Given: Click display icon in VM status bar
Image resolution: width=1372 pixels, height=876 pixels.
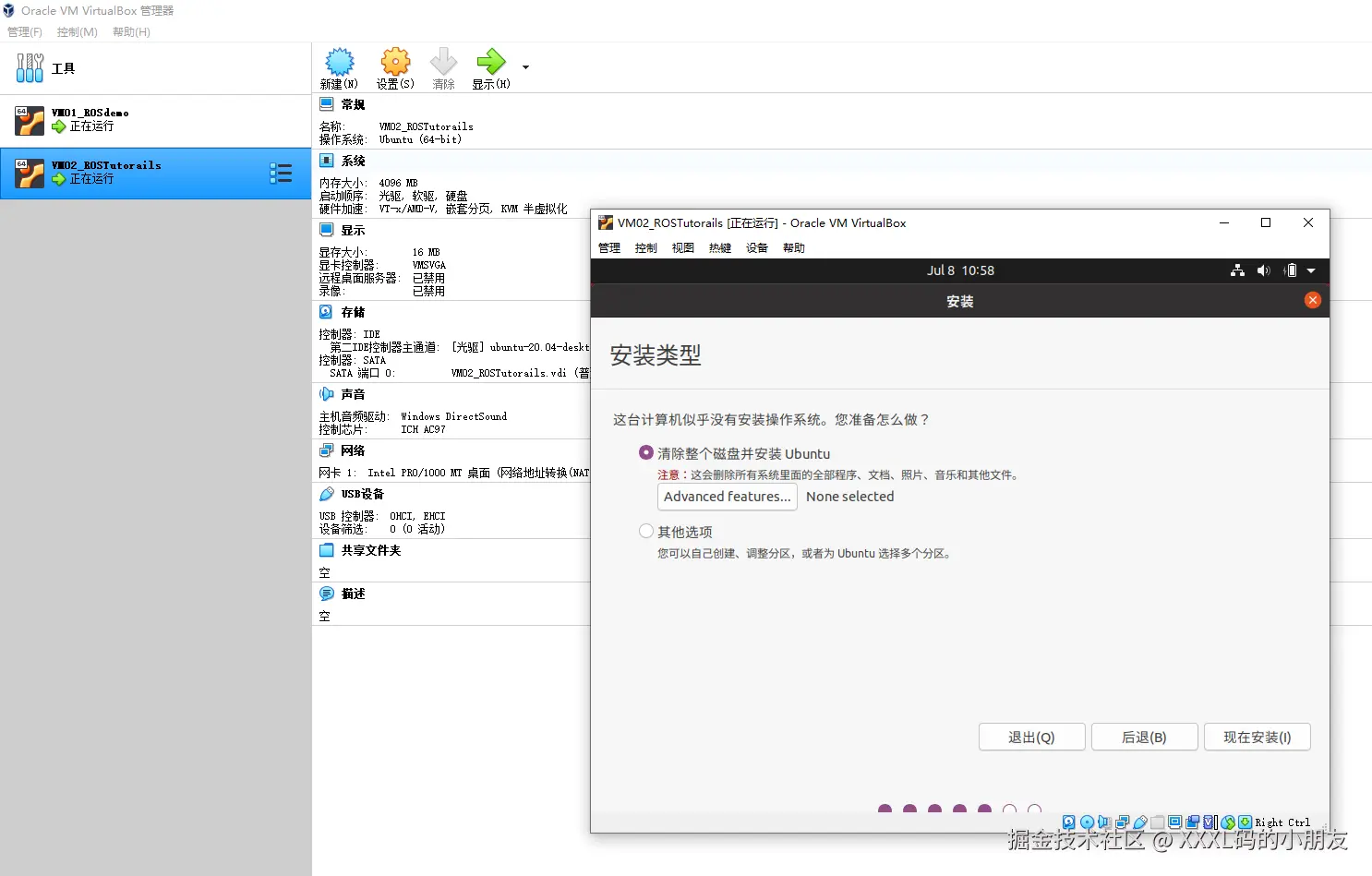Looking at the screenshot, I should tap(1174, 822).
